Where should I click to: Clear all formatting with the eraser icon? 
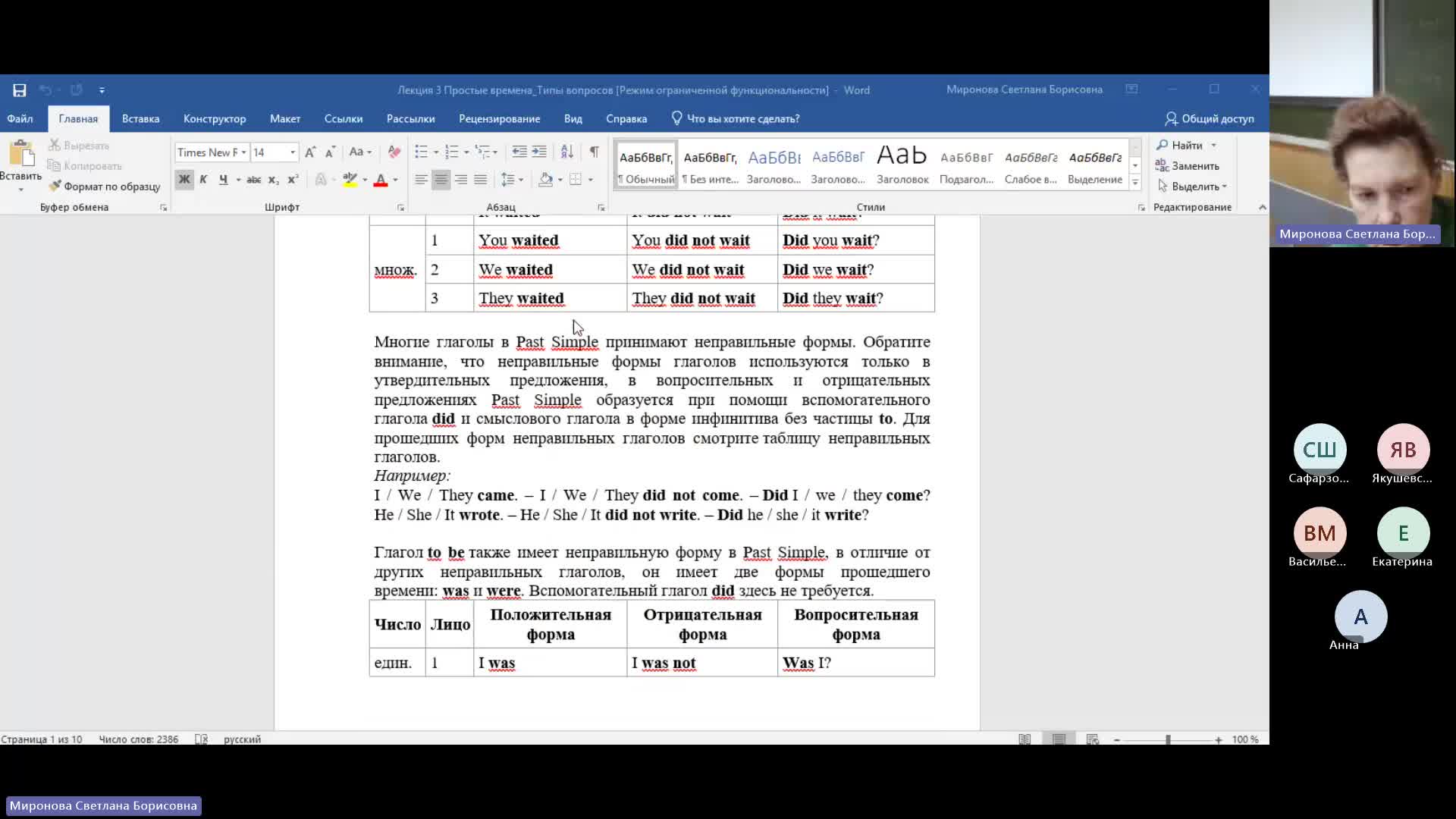[x=394, y=152]
